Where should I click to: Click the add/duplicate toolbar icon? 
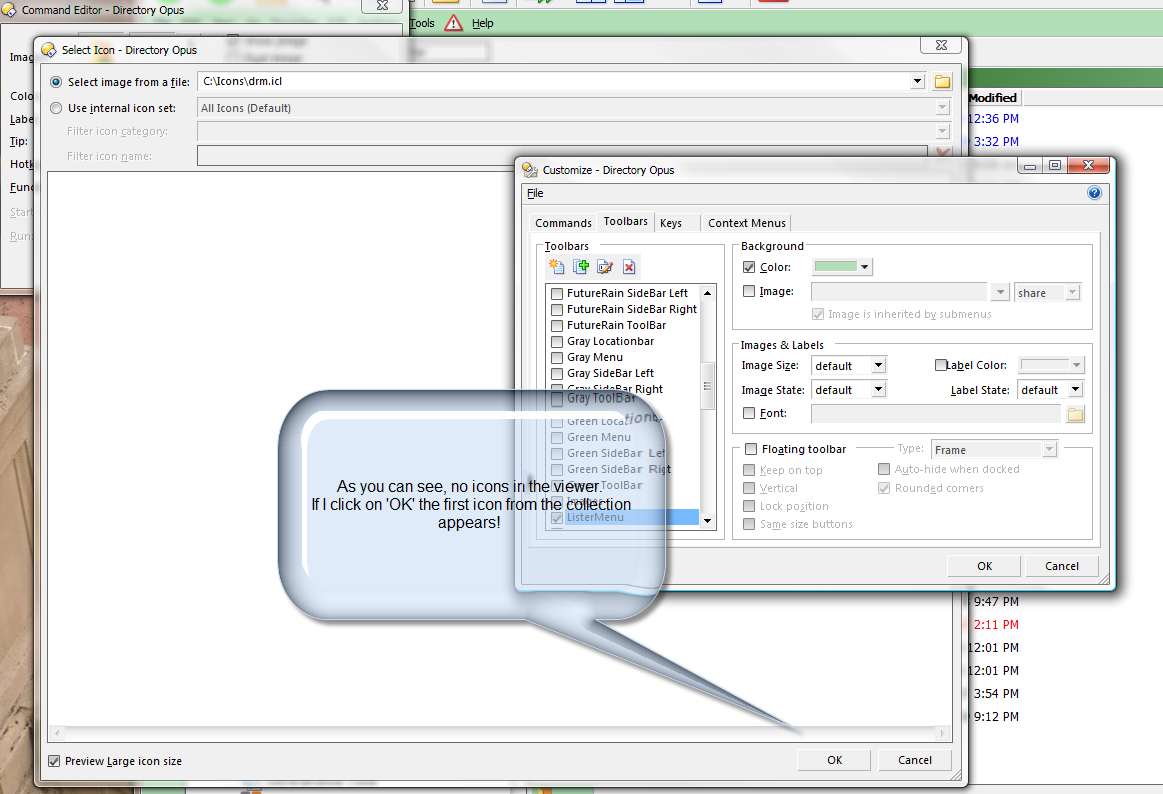[581, 266]
